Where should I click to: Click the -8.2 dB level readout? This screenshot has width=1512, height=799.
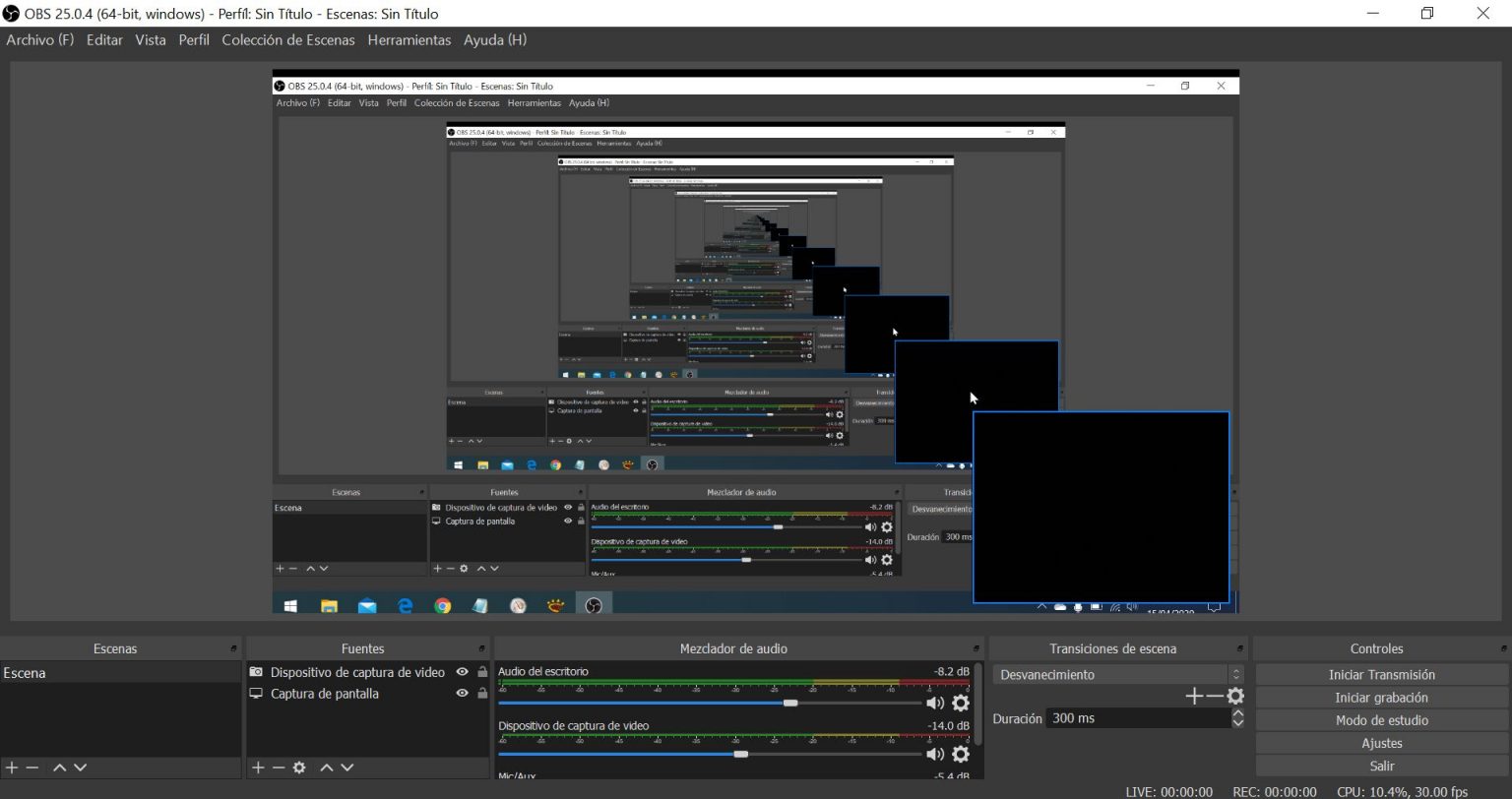point(951,671)
